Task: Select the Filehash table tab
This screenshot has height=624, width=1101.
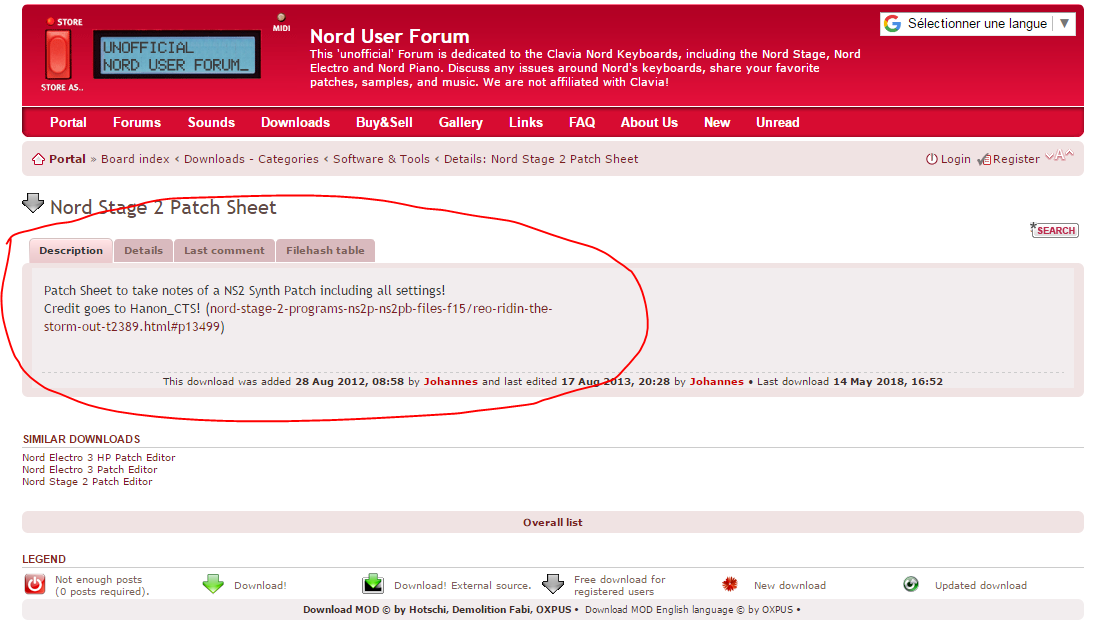Action: 325,250
